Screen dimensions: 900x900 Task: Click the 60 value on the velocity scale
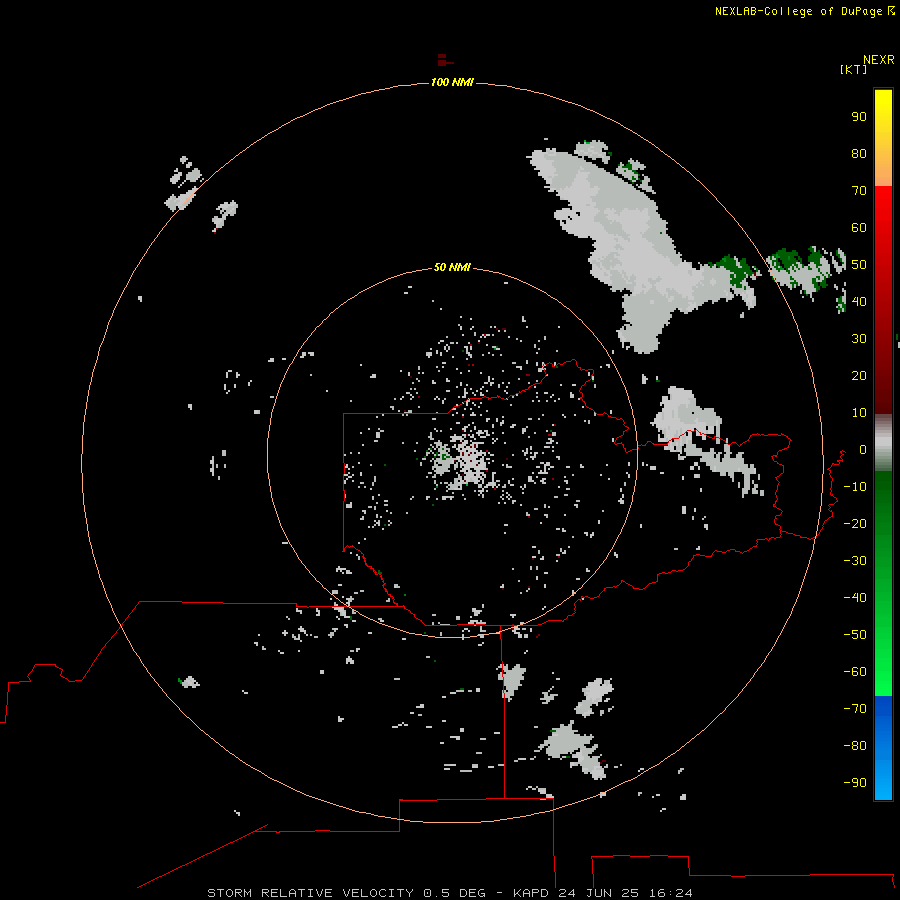pyautogui.click(x=859, y=227)
